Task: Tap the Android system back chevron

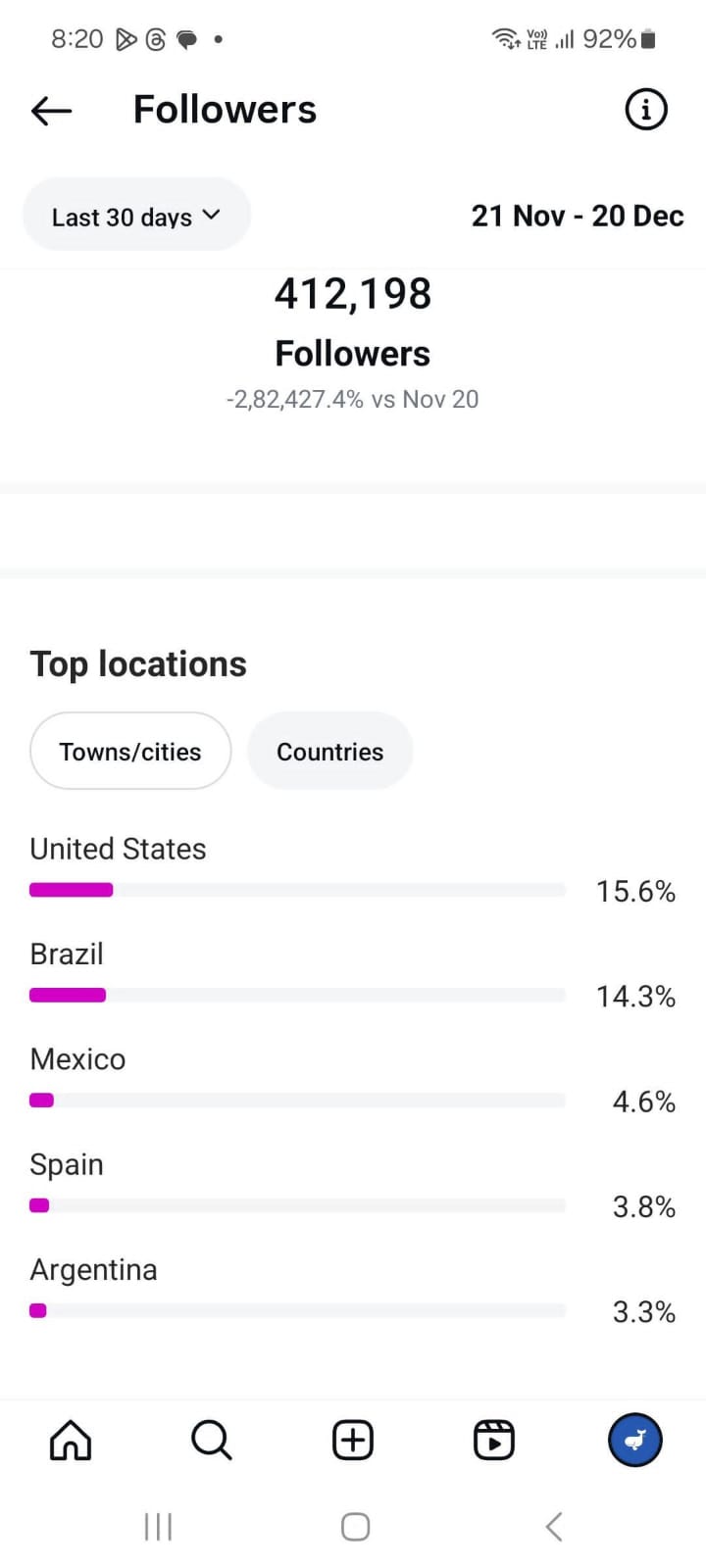Action: tap(554, 1526)
